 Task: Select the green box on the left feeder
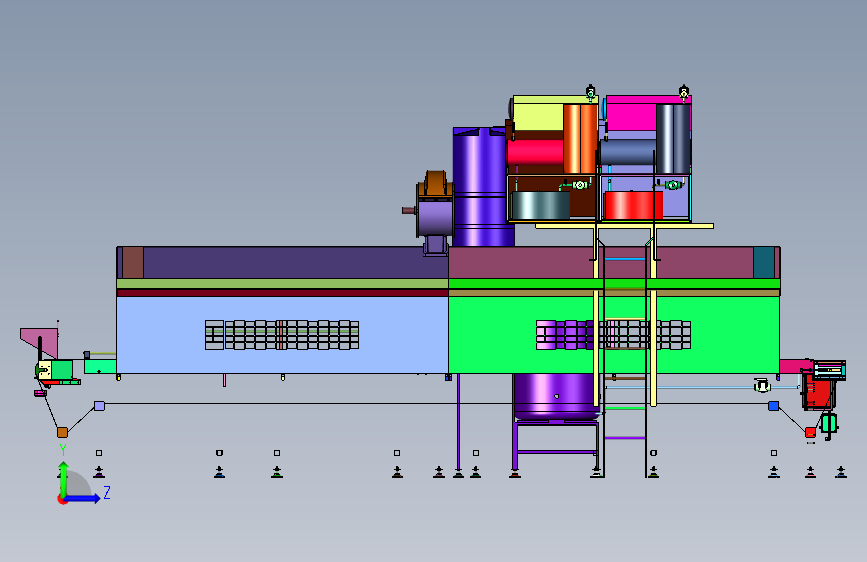tap(61, 369)
